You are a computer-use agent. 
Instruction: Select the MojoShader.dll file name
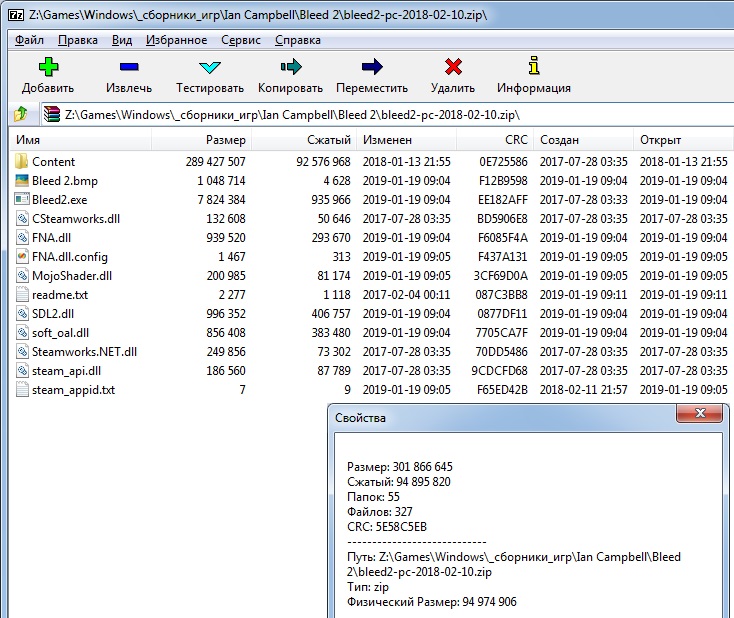point(72,276)
